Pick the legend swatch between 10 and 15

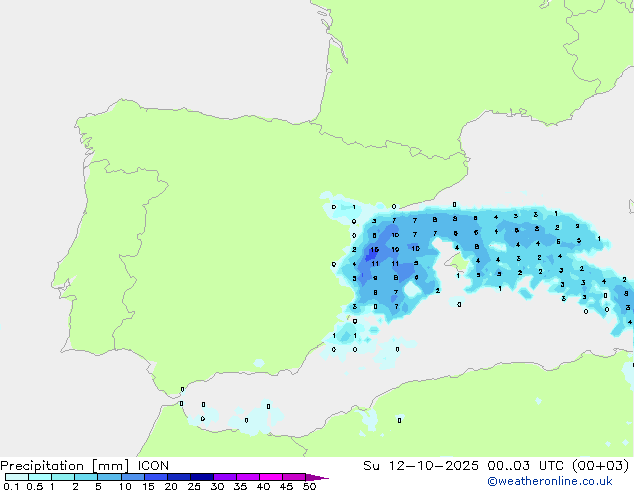pyautogui.click(x=135, y=477)
